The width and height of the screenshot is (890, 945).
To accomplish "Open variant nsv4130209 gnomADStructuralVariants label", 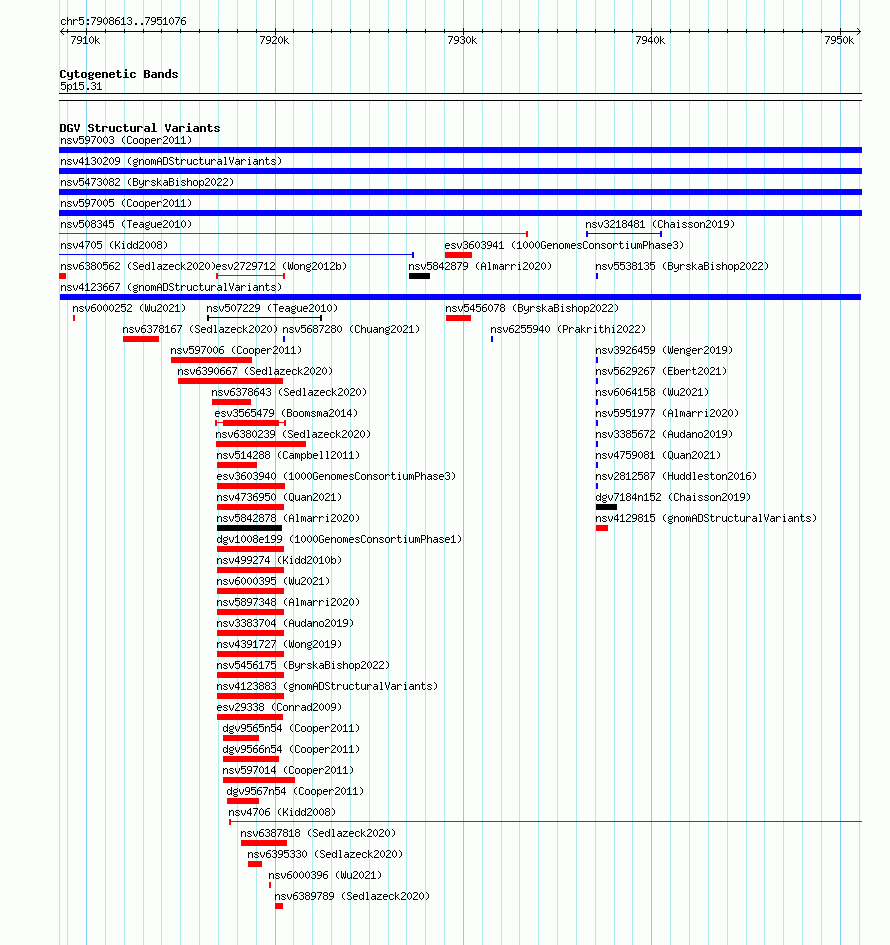I will (171, 162).
